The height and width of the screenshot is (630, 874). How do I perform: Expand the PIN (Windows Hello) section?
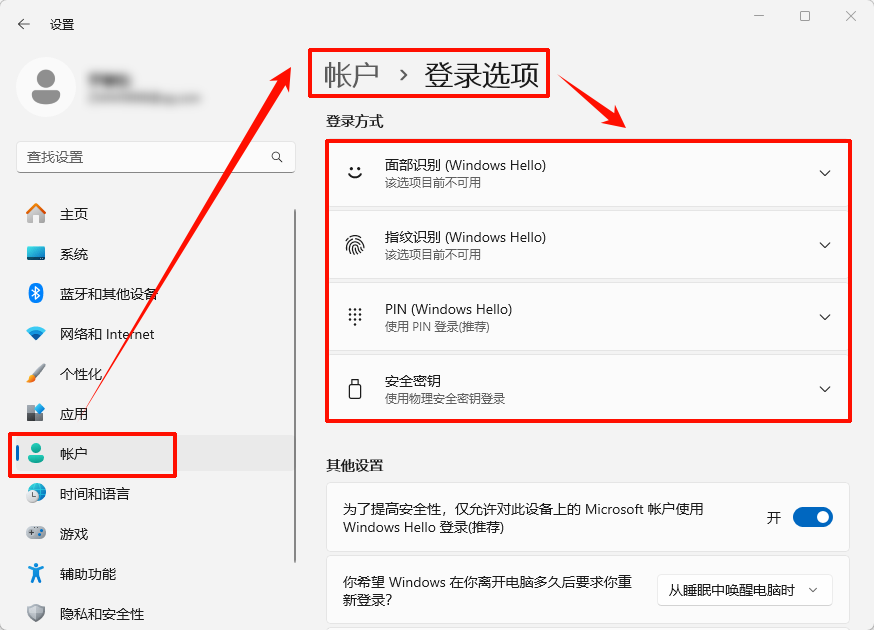coord(825,317)
